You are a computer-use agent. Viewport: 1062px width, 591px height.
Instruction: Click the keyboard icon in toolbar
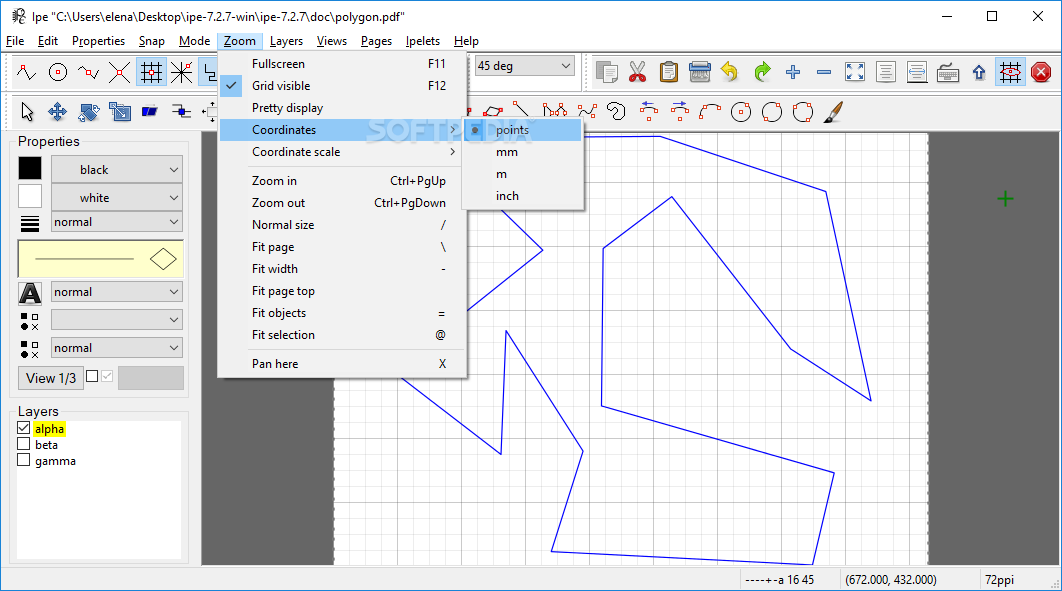(x=948, y=72)
